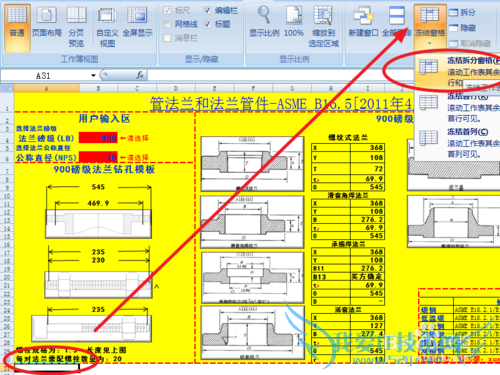Select column C header

tap(137, 88)
